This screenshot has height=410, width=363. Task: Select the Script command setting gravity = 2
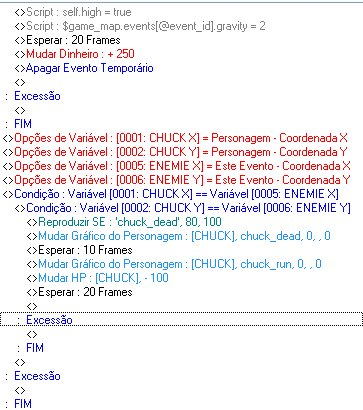coord(140,26)
